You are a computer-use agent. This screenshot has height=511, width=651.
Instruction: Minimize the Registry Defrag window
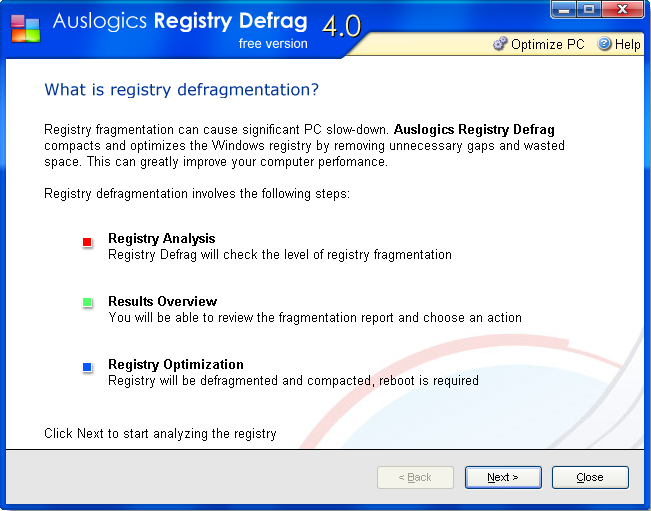pos(563,9)
